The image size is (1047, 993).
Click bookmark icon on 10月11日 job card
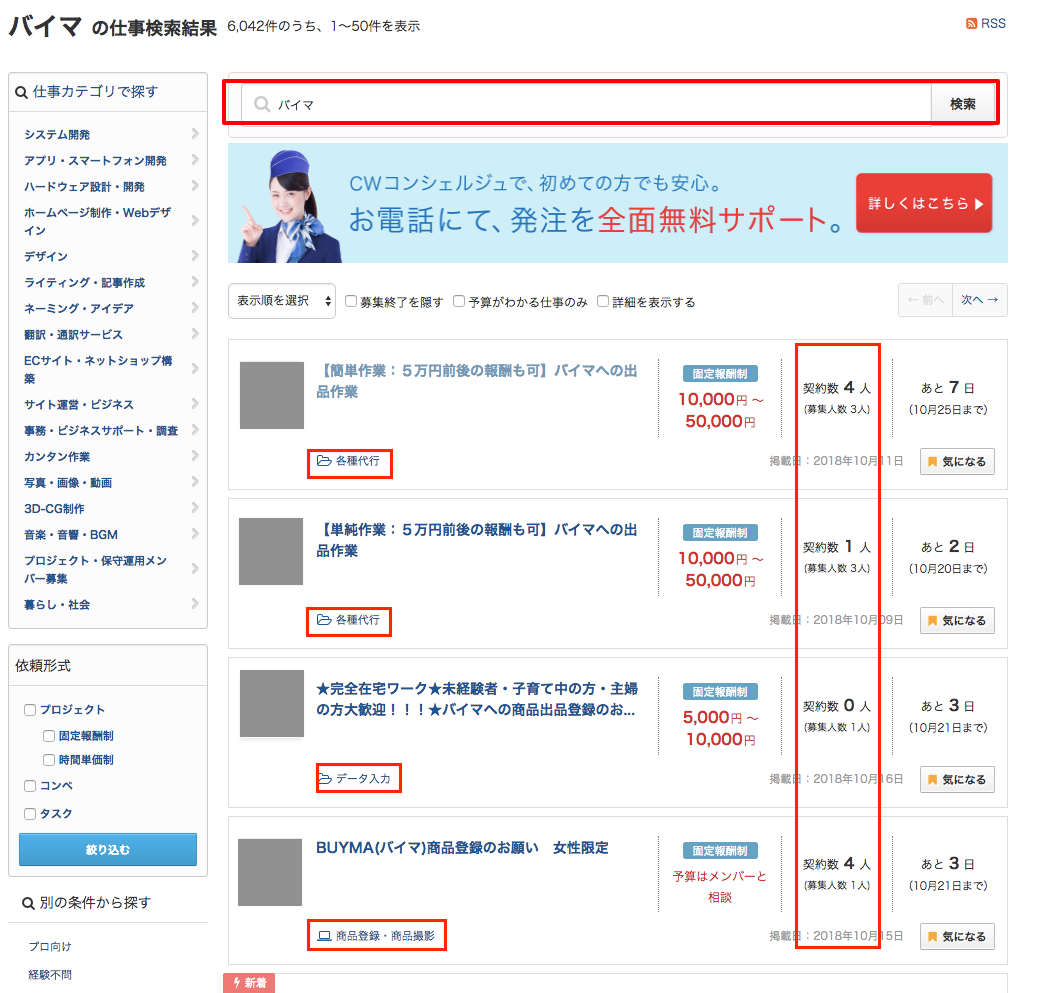(x=932, y=461)
